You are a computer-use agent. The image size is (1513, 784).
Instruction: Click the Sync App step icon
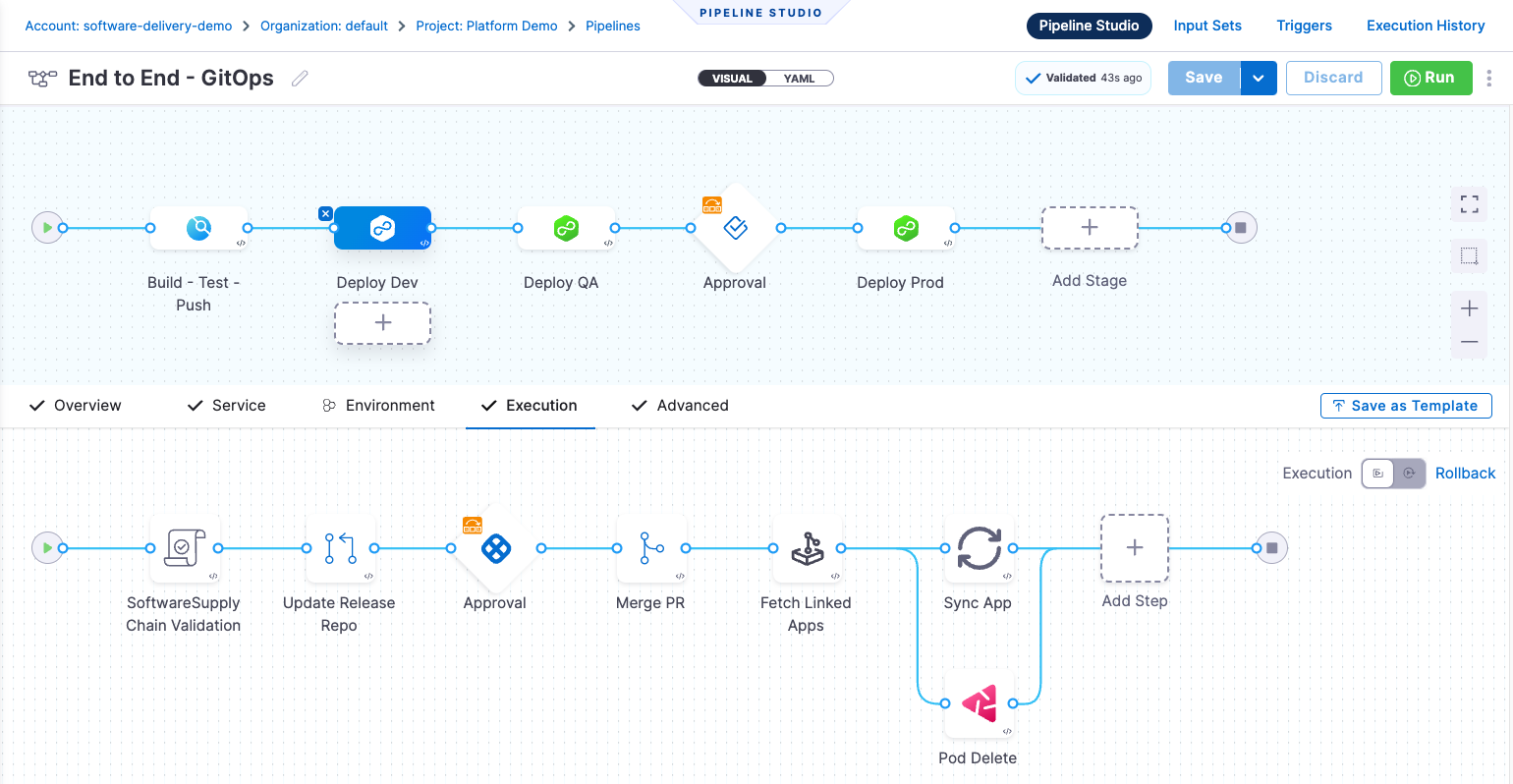click(x=978, y=548)
